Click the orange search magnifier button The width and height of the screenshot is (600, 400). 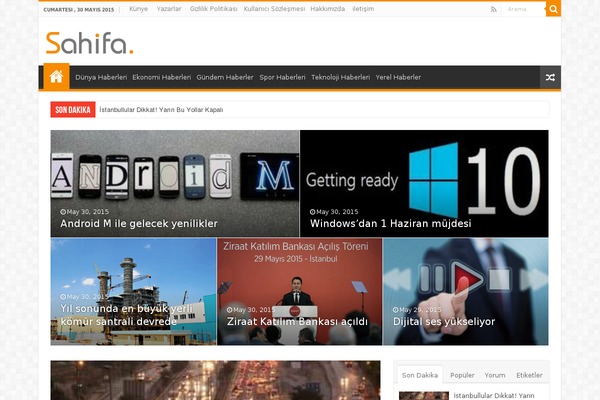(553, 9)
